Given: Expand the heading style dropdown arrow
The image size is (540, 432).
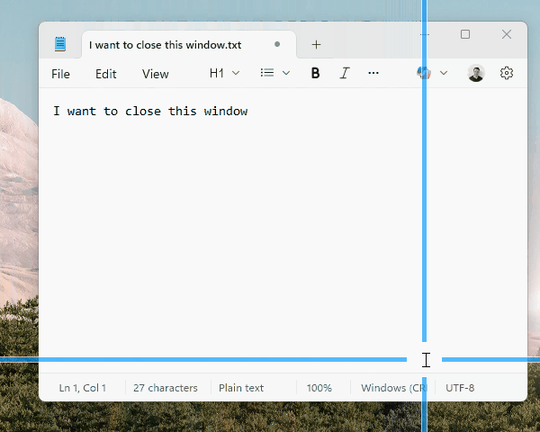Looking at the screenshot, I should [236, 73].
